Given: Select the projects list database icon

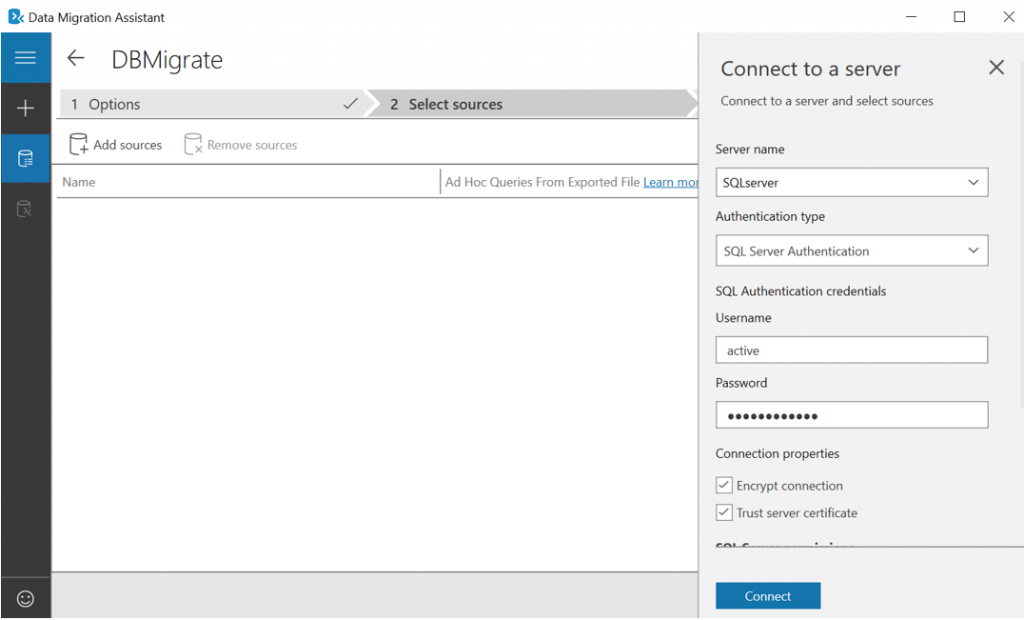Looking at the screenshot, I should click(26, 158).
